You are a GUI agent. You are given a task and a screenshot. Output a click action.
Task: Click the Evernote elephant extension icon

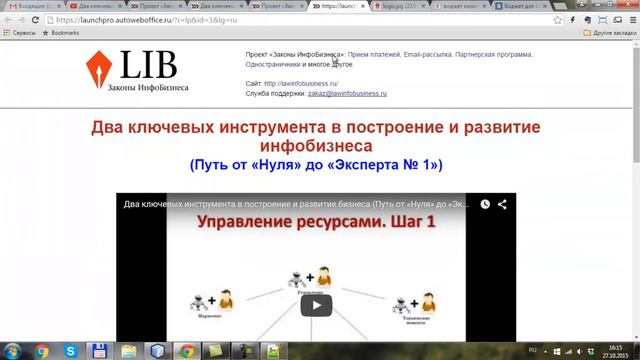588,20
